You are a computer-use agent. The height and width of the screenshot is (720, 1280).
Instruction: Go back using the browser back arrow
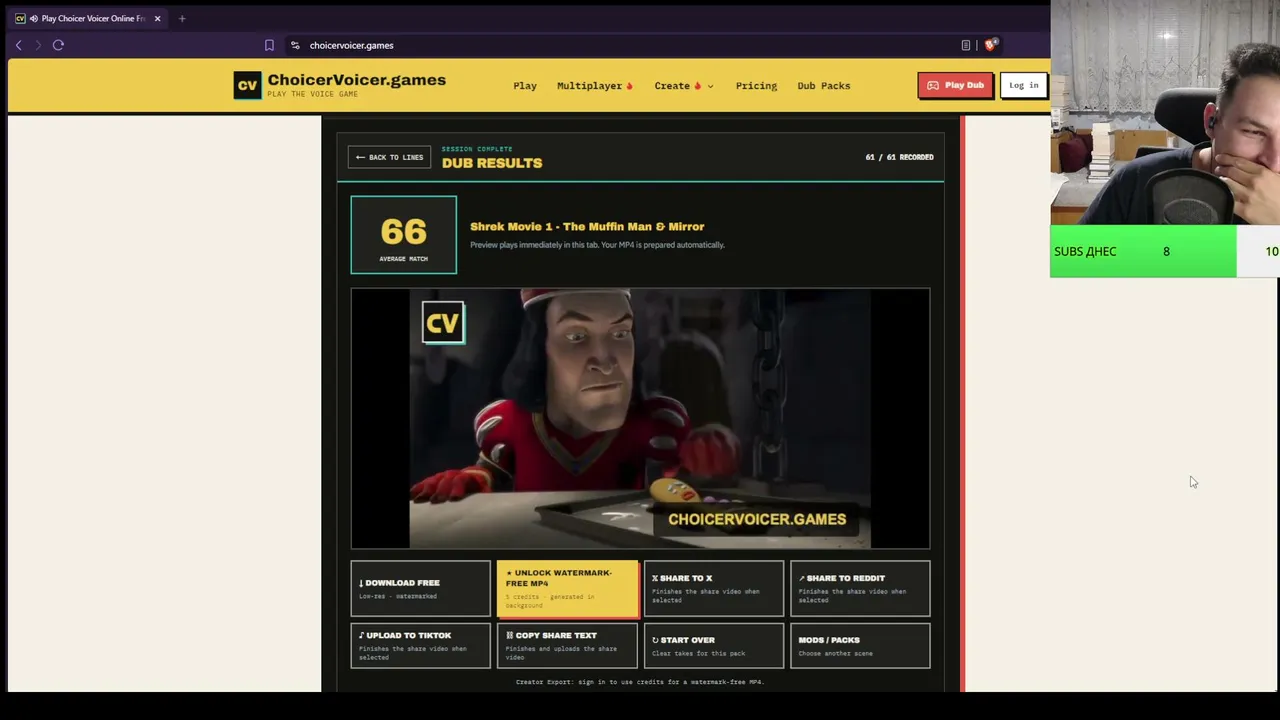(x=18, y=45)
